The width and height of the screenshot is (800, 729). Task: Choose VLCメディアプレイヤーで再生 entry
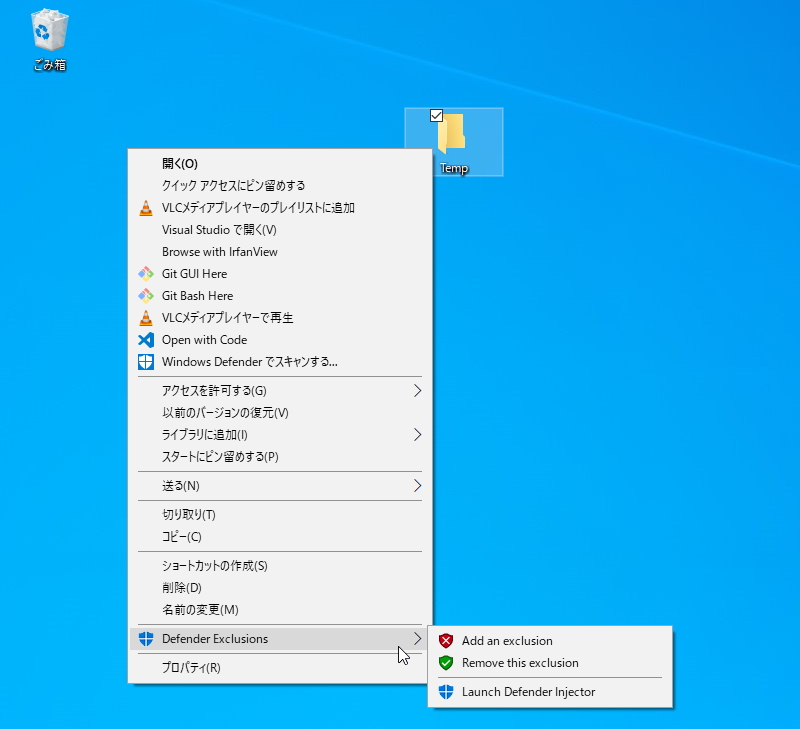pos(280,318)
